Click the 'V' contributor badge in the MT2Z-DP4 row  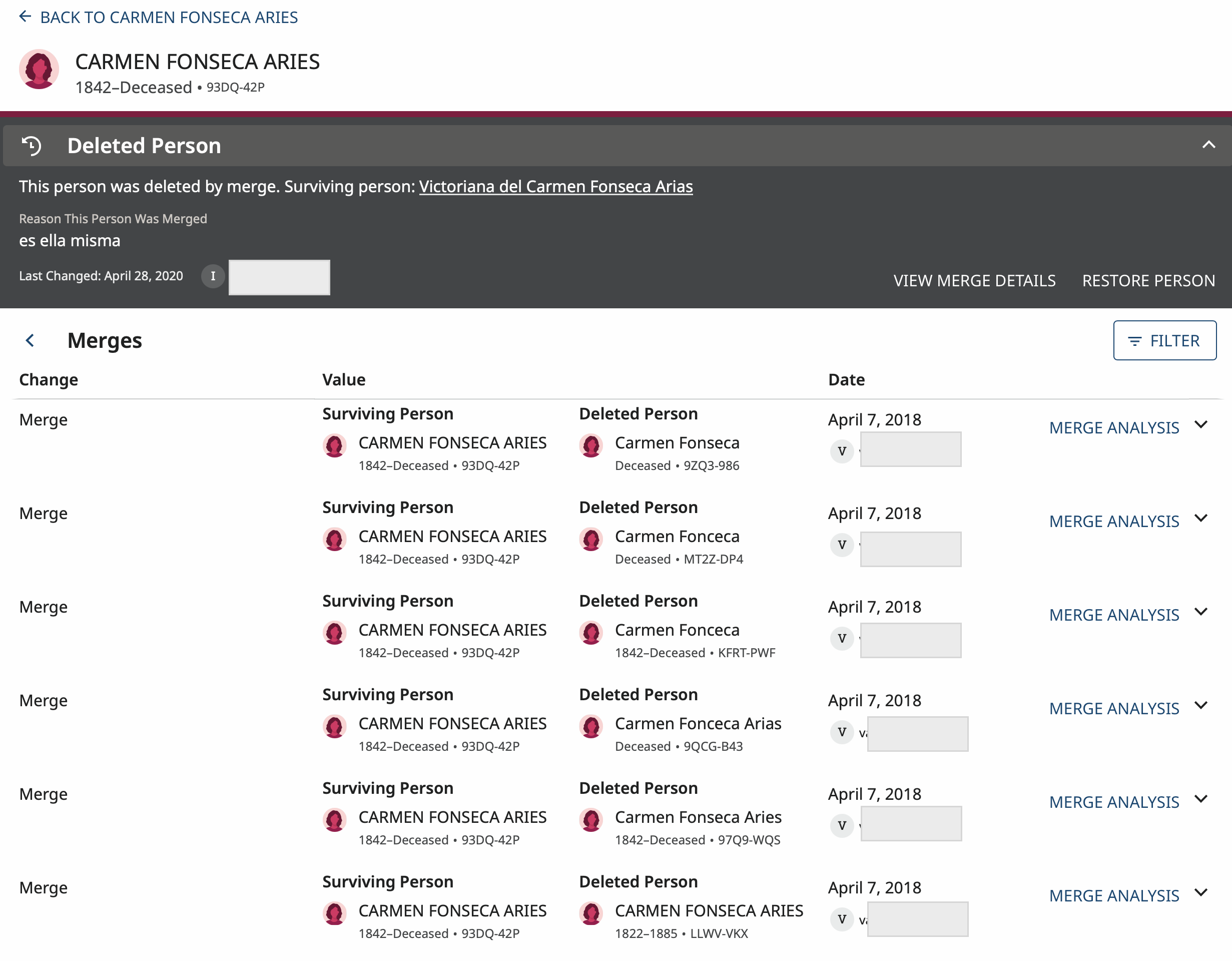[x=842, y=545]
